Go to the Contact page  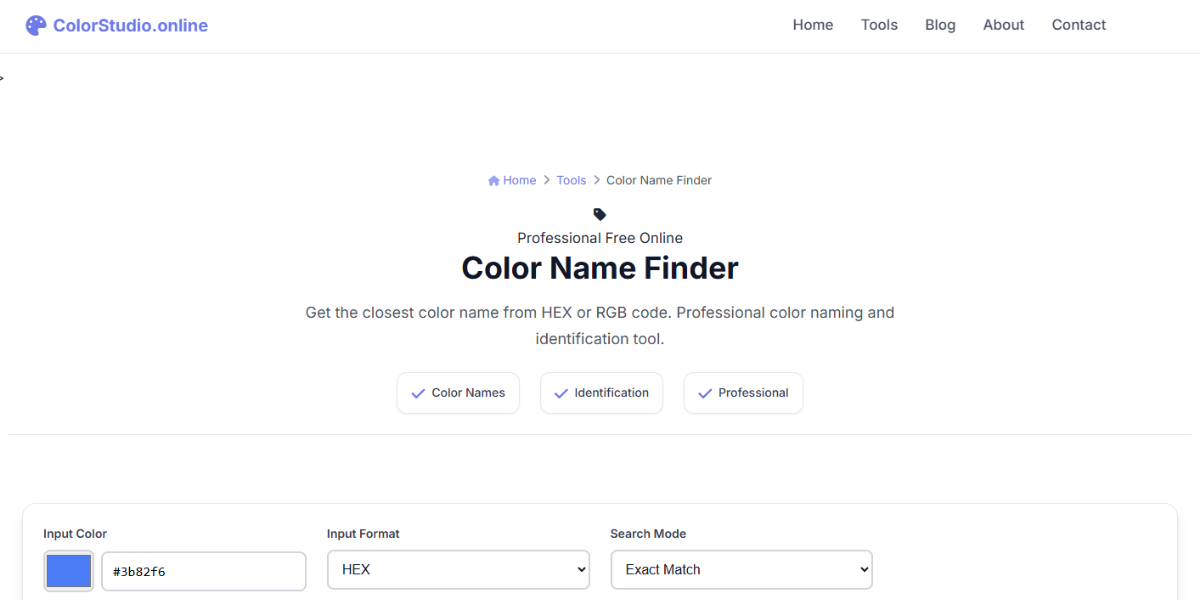point(1078,24)
